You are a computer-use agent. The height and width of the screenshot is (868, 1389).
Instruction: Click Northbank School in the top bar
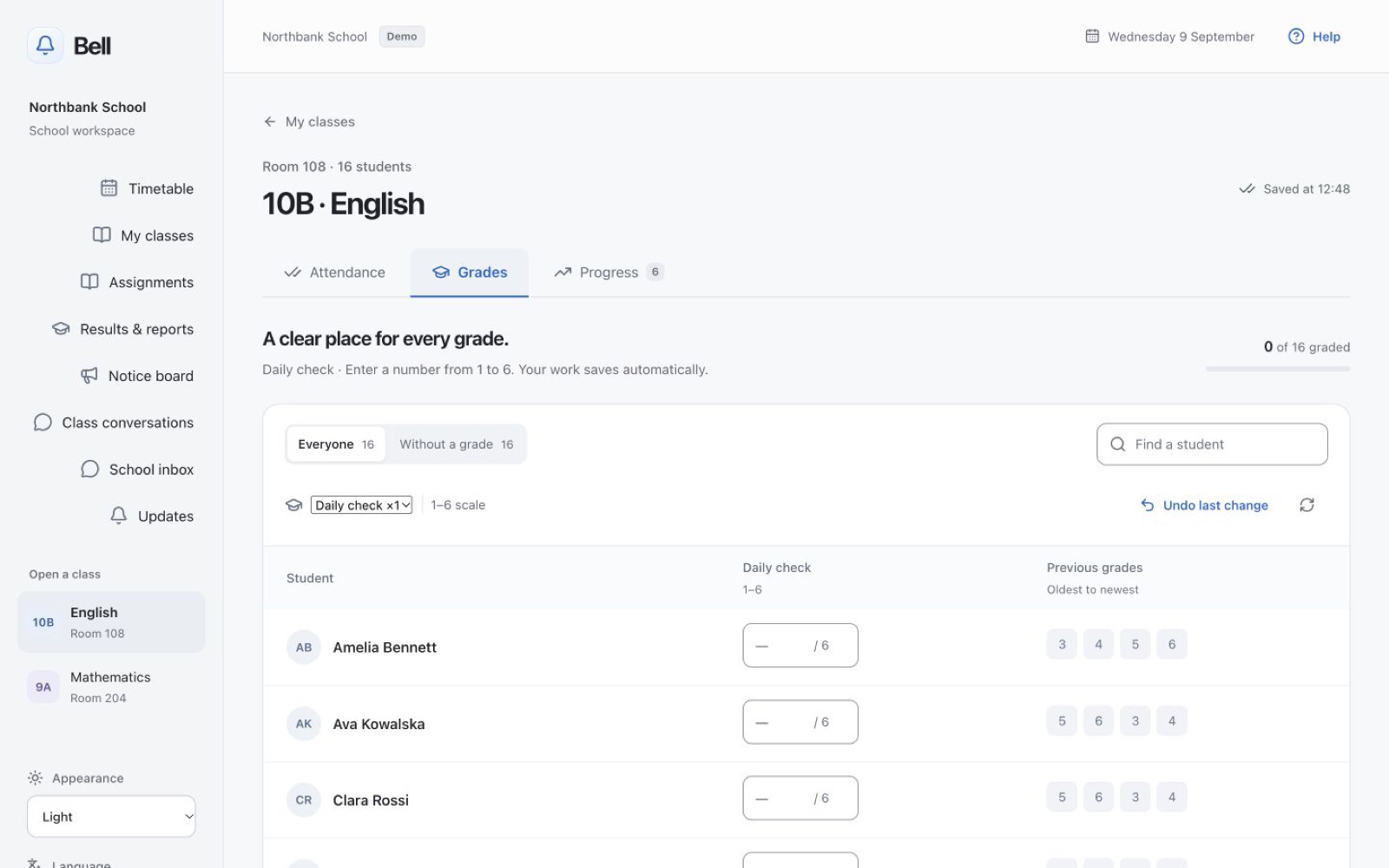(314, 36)
